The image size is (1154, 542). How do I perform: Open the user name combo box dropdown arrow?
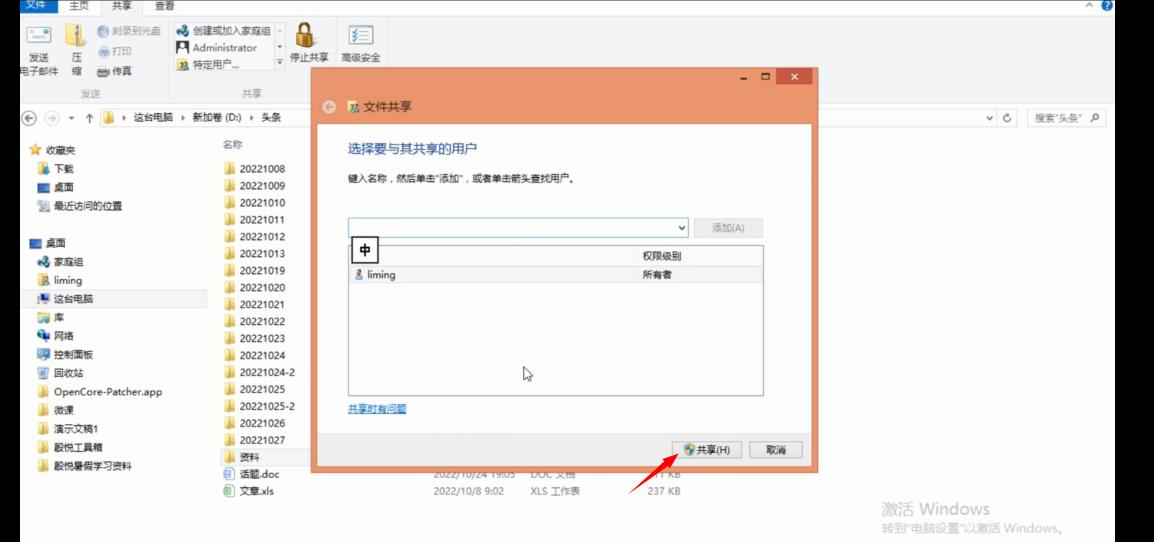(x=682, y=228)
